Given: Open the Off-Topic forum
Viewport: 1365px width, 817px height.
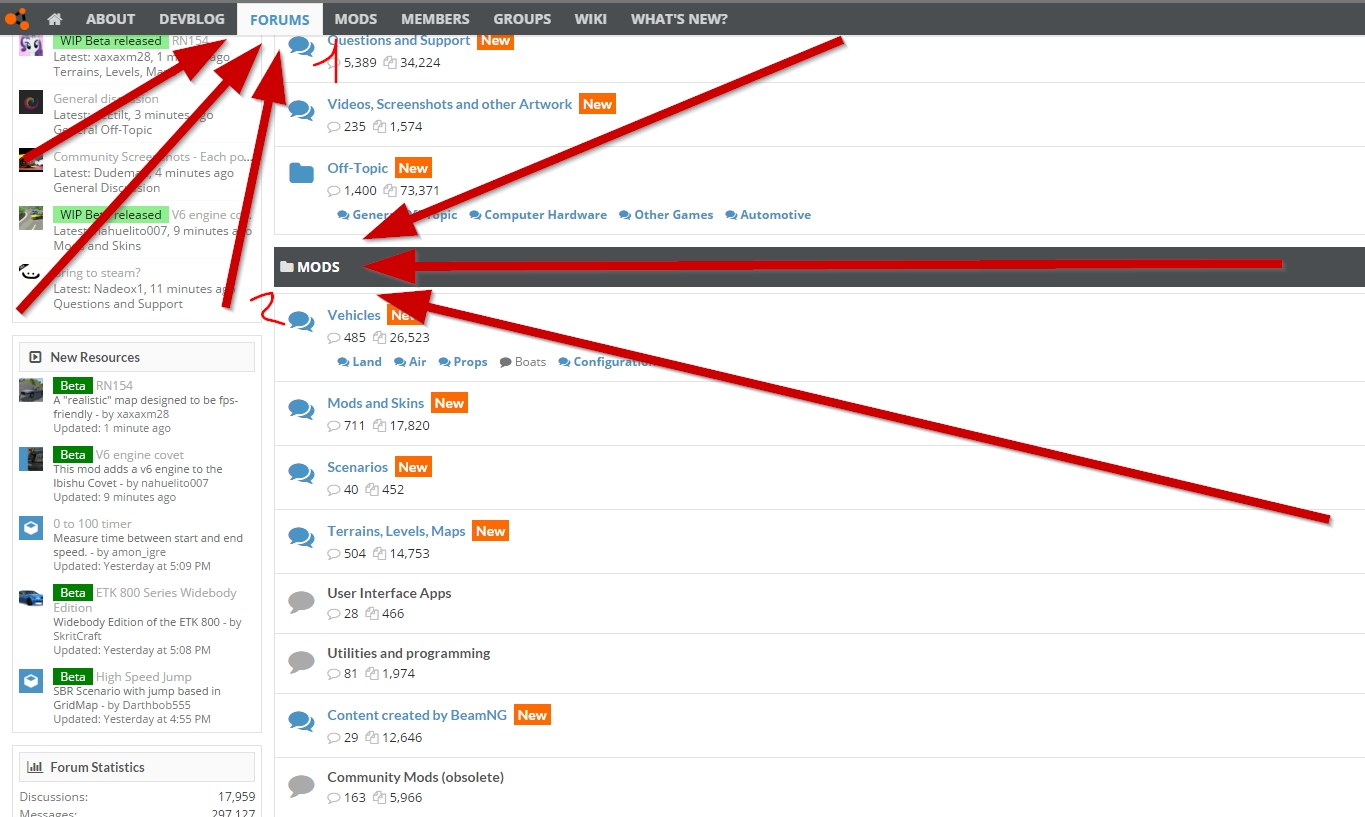Looking at the screenshot, I should tap(357, 168).
